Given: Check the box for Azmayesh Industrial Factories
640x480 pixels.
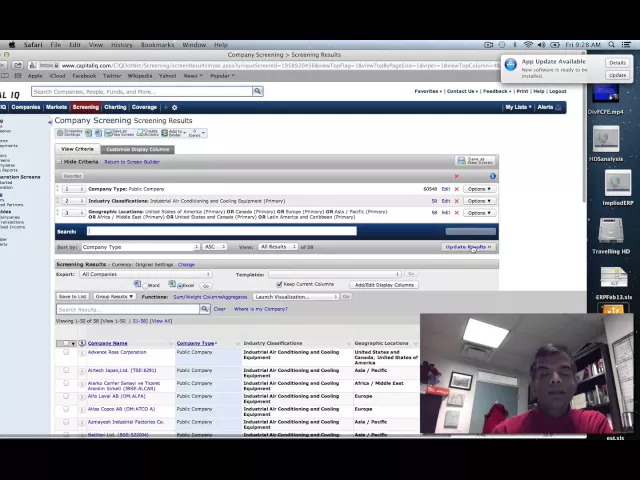Looking at the screenshot, I should click(66, 422).
